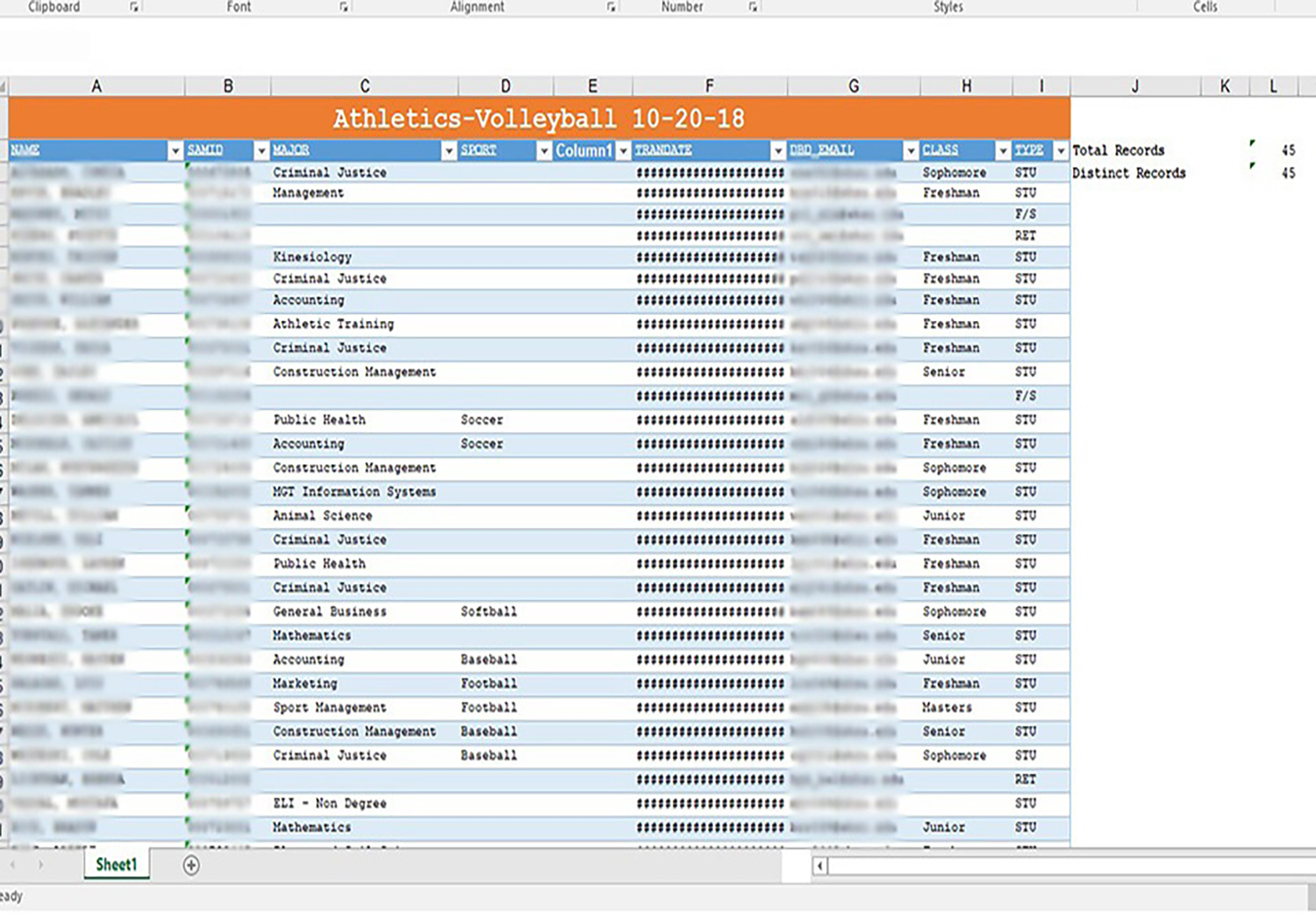1316x921 pixels.
Task: Open the CLASS column filter dropdown
Action: pos(1002,151)
